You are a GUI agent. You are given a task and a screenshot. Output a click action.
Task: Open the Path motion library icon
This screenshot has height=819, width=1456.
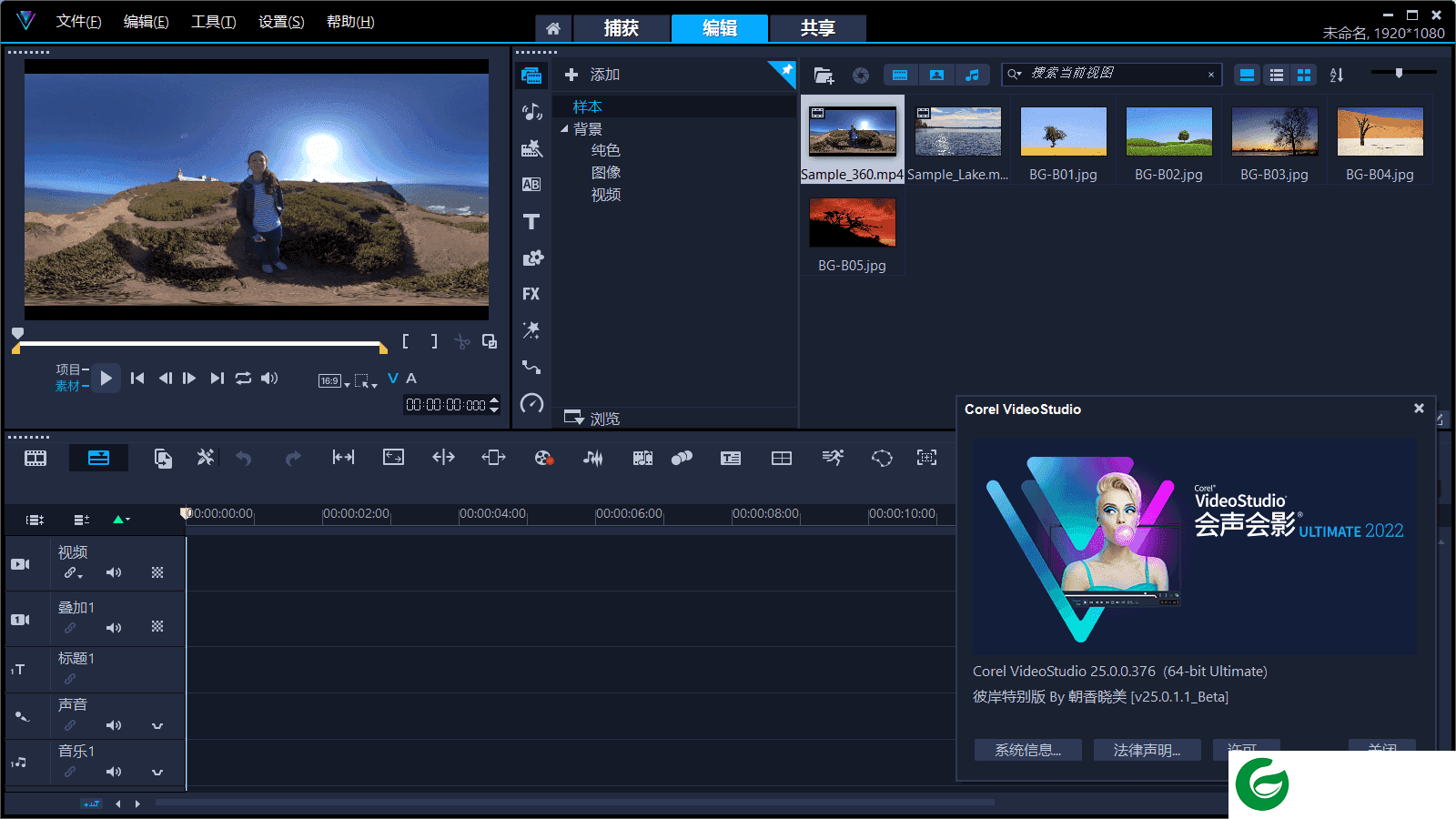tap(531, 367)
